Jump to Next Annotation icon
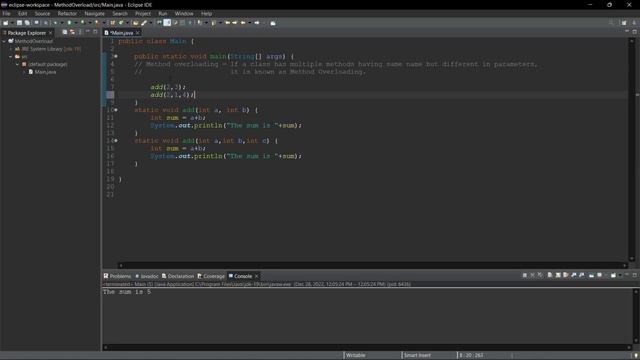 tap(200, 23)
